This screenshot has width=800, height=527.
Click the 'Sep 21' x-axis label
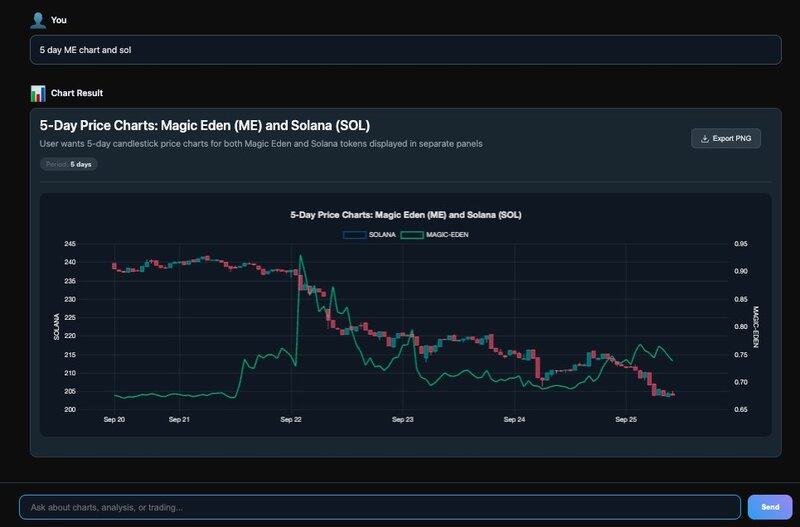click(x=179, y=419)
